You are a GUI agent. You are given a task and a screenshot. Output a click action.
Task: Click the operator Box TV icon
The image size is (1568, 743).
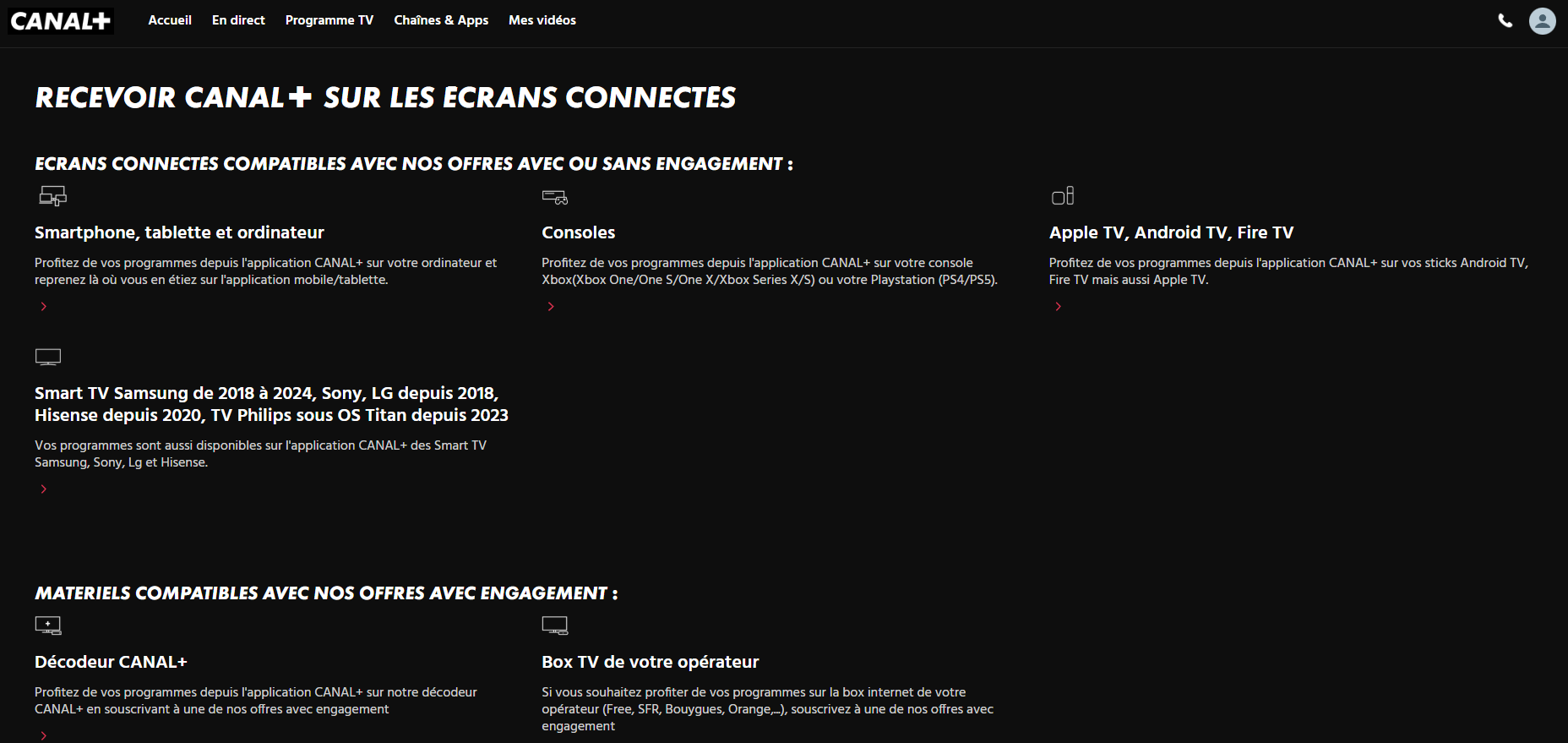click(x=555, y=626)
